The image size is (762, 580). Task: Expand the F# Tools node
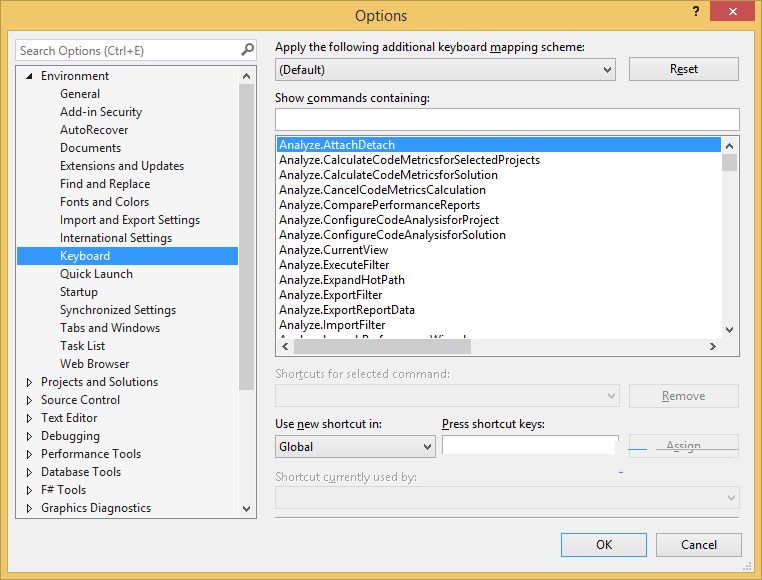[x=29, y=490]
